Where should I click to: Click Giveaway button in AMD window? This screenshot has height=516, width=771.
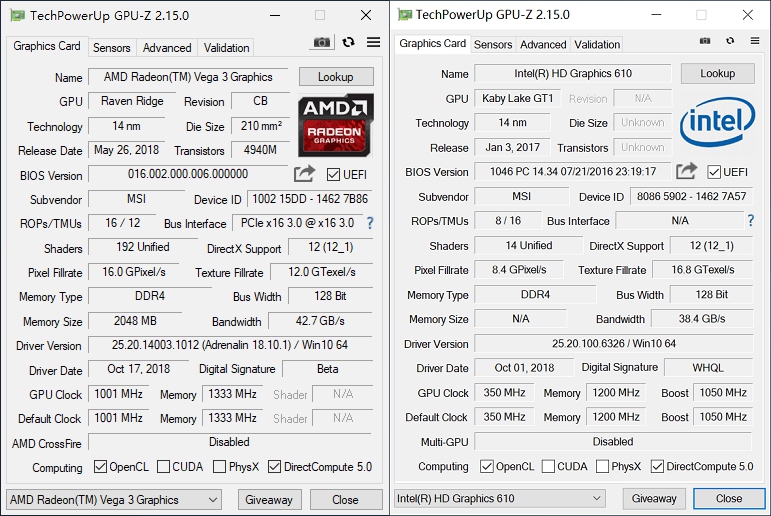[269, 500]
